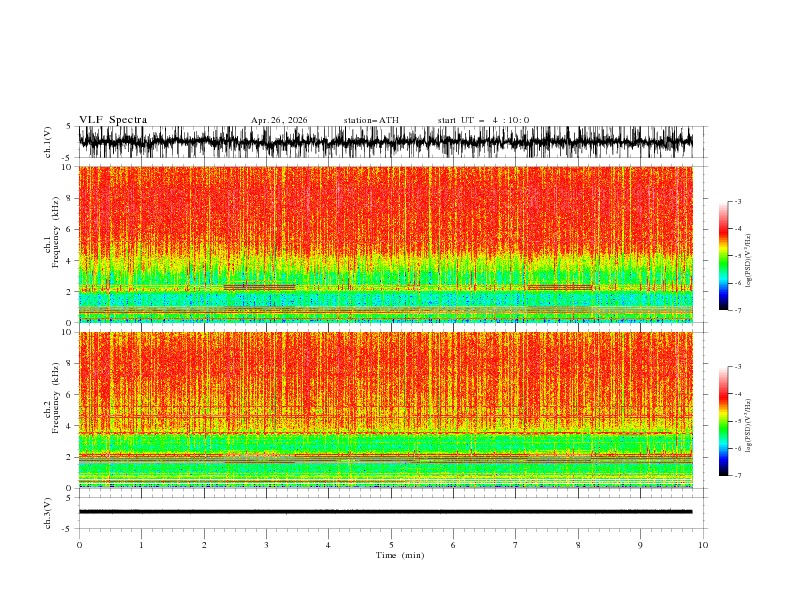Click the ch.1 spectrogram colorbar
This screenshot has width=792, height=612.
pos(723,255)
